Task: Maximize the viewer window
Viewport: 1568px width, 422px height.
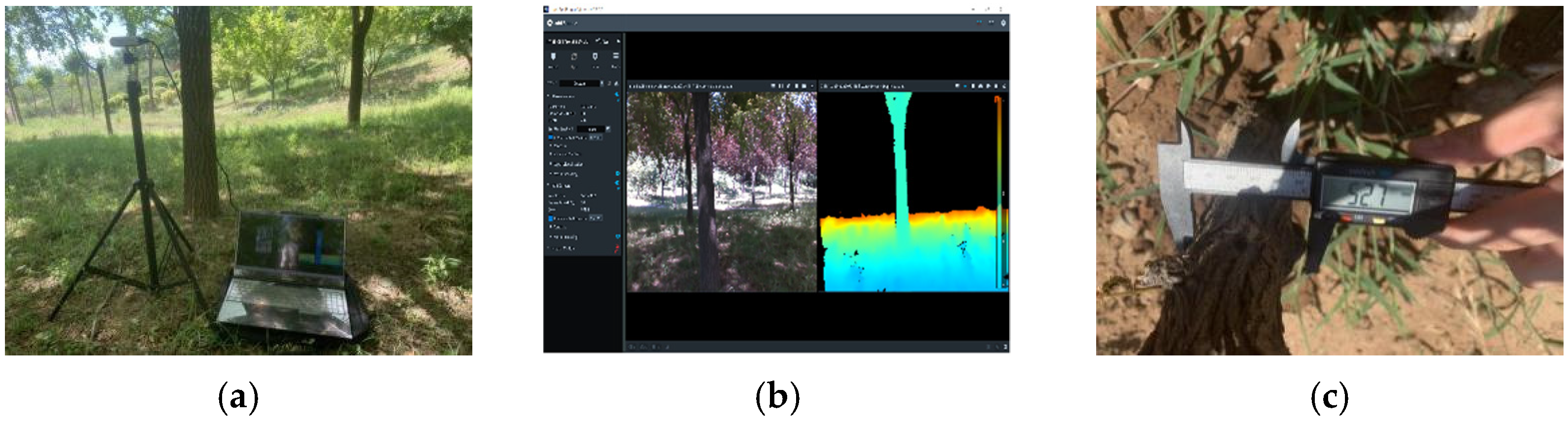Action: point(987,9)
